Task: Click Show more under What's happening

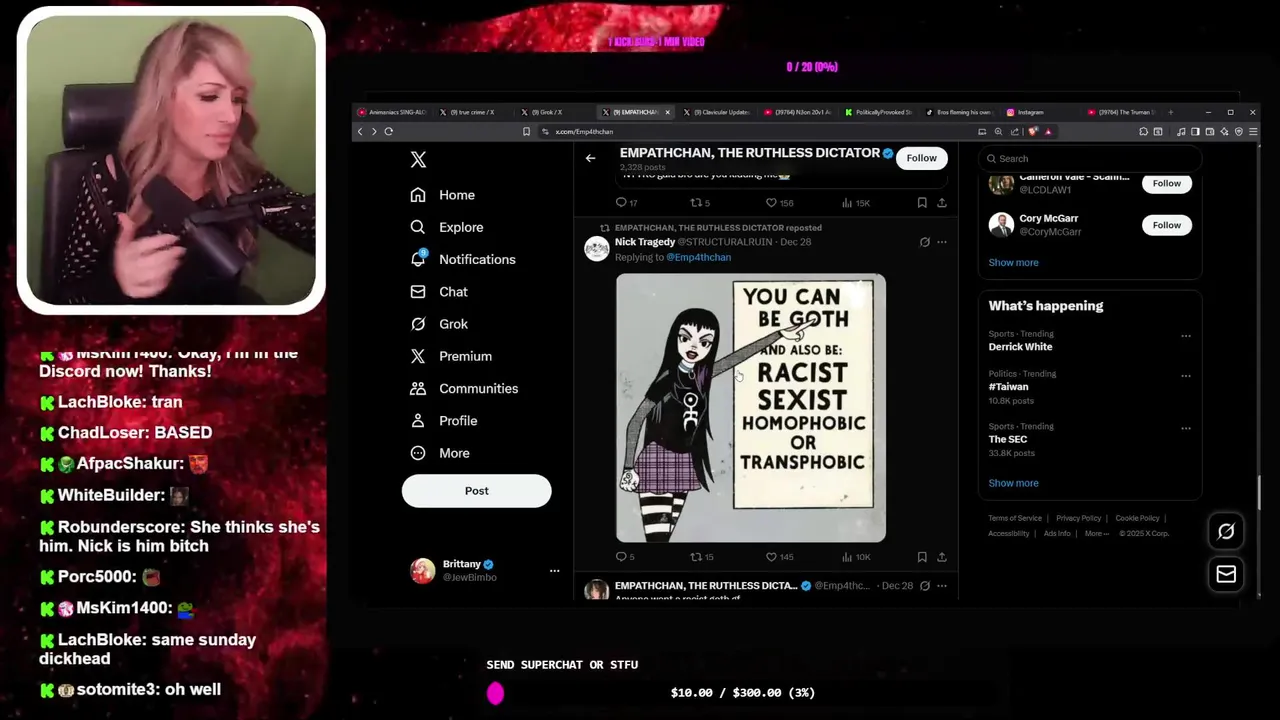Action: (1013, 483)
